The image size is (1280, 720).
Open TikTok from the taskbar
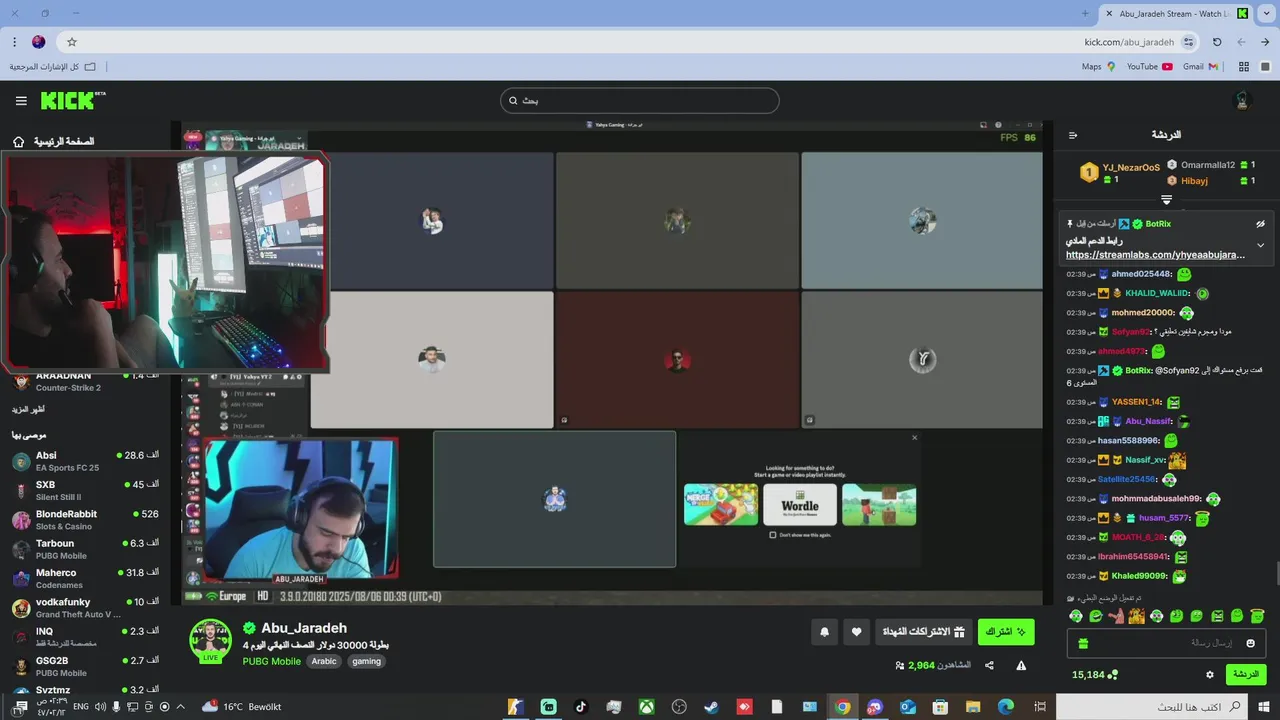click(581, 707)
